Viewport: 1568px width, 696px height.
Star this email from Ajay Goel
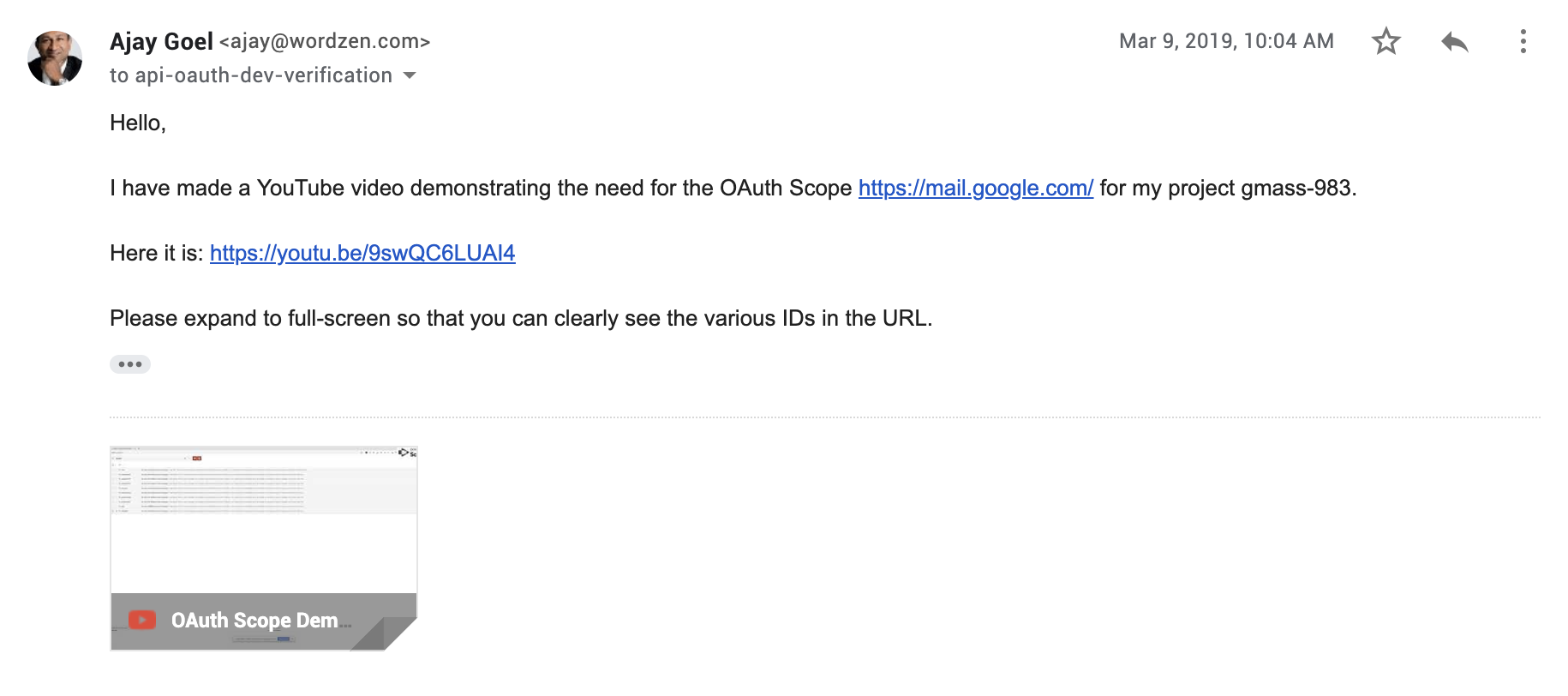pyautogui.click(x=1385, y=41)
